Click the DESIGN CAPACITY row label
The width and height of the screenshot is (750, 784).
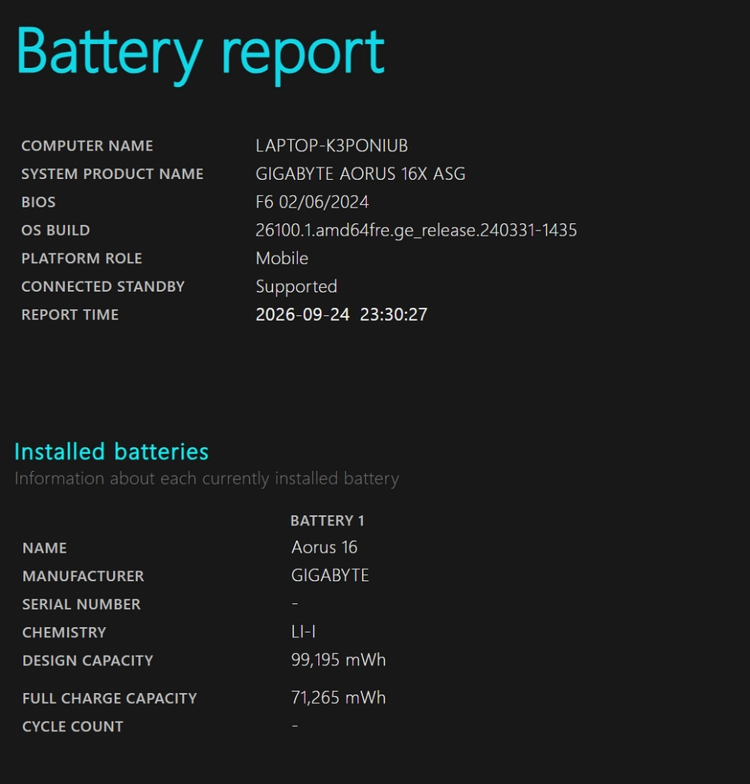[x=88, y=660]
